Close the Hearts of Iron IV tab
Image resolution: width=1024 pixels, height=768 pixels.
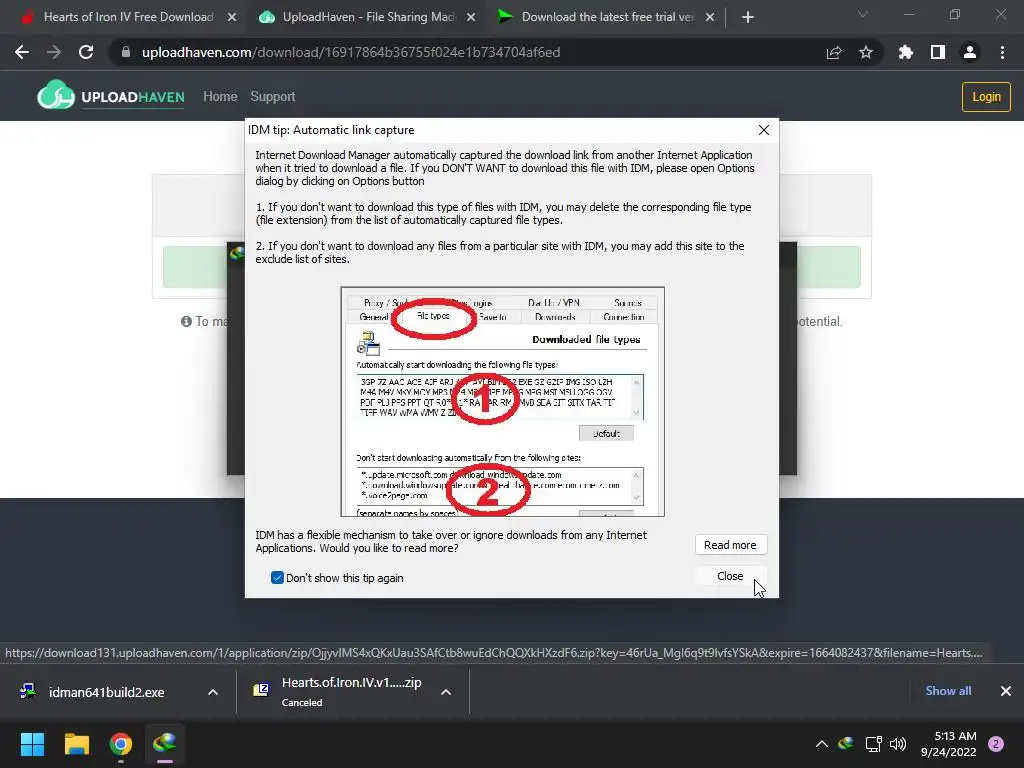(x=232, y=17)
